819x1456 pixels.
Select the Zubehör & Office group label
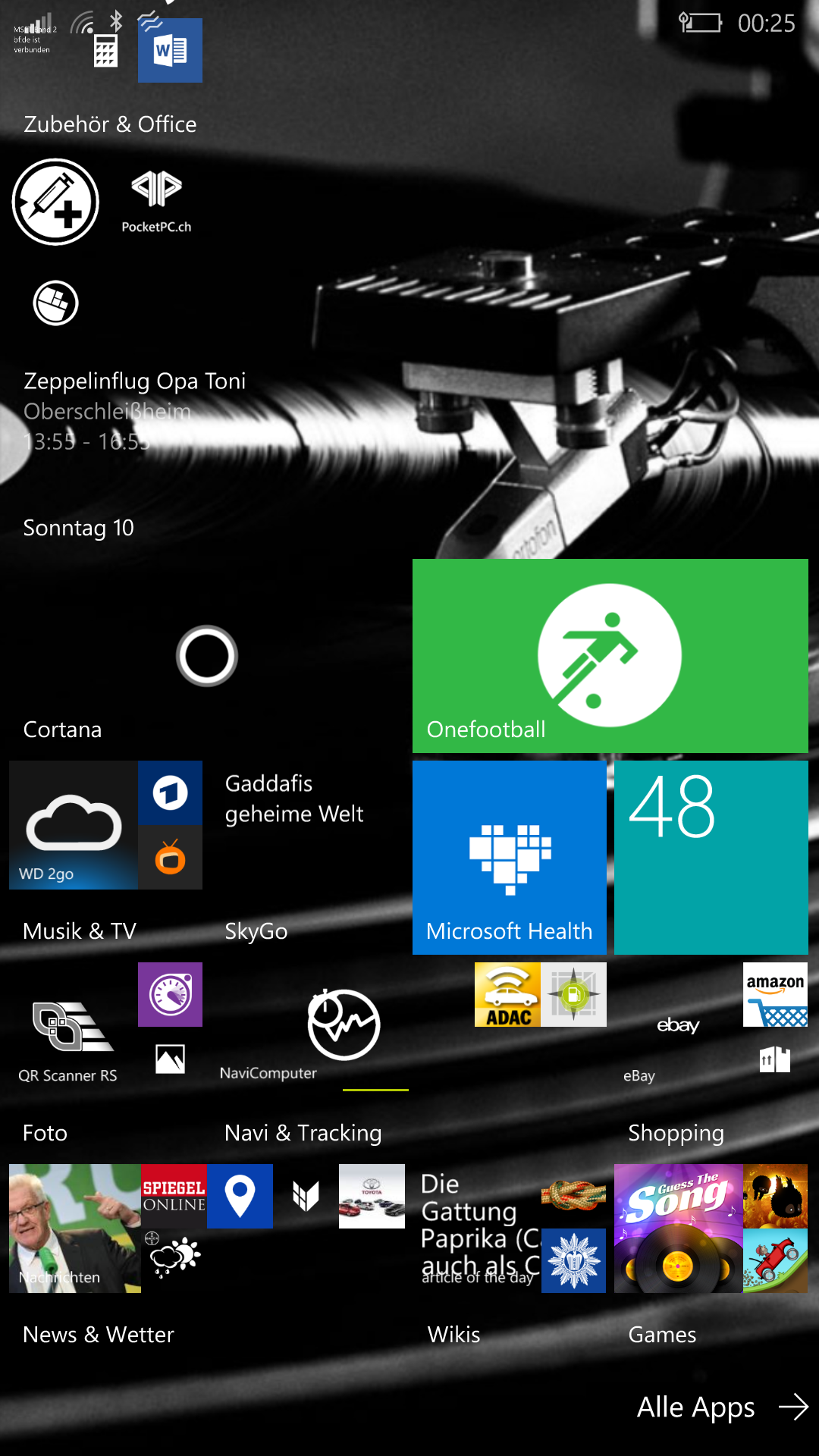[110, 124]
